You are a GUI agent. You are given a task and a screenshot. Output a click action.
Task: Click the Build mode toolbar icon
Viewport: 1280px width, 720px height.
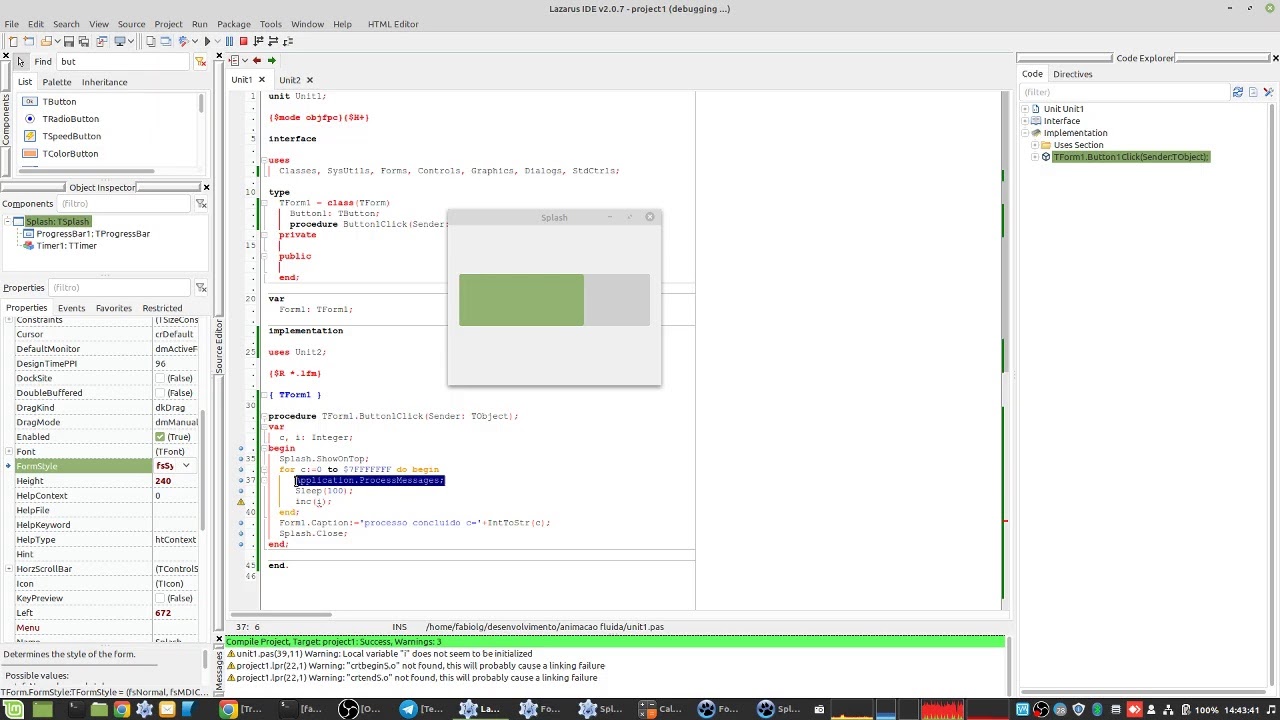pyautogui.click(x=181, y=41)
